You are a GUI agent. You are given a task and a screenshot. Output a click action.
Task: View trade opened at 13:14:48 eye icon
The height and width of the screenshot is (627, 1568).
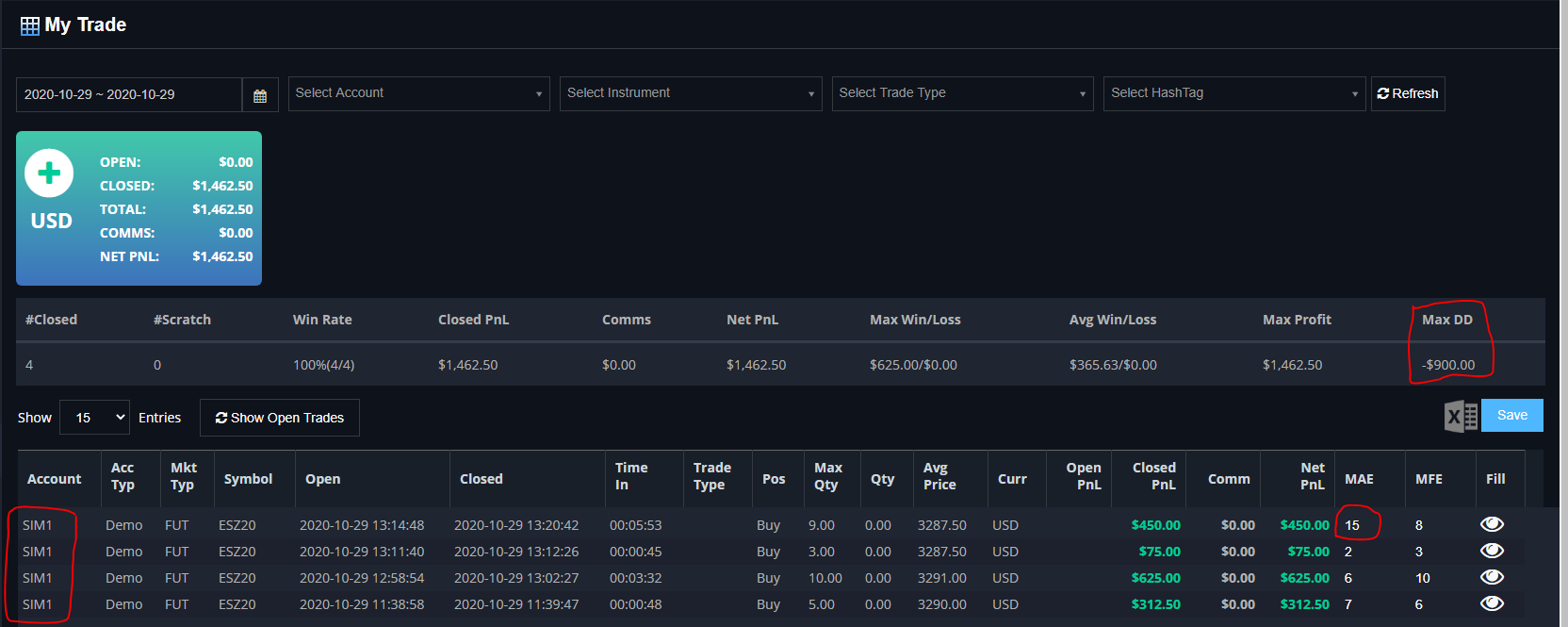click(x=1492, y=524)
